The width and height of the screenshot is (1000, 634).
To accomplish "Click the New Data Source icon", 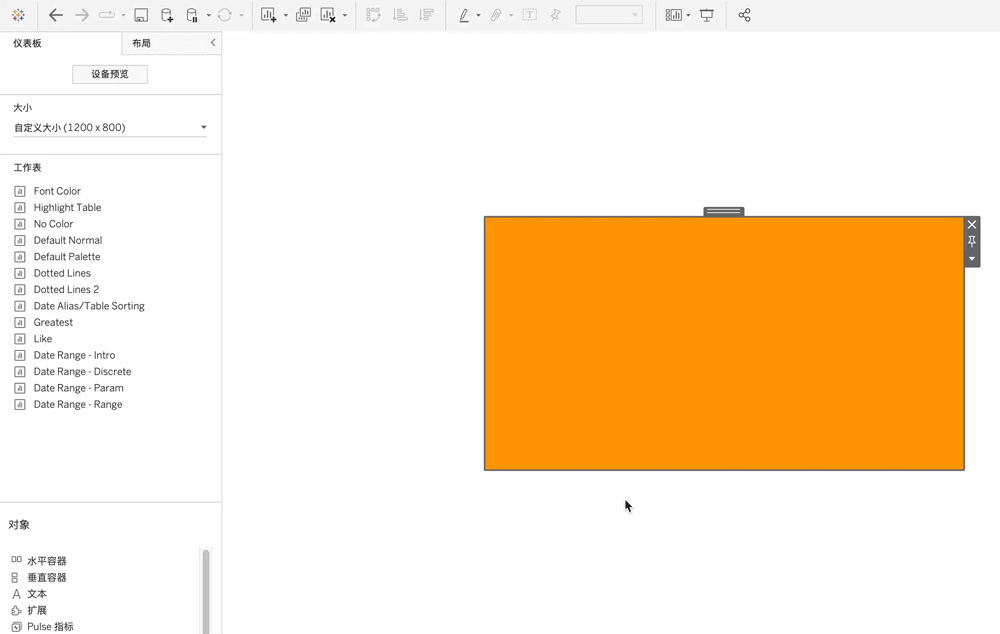I will (167, 15).
